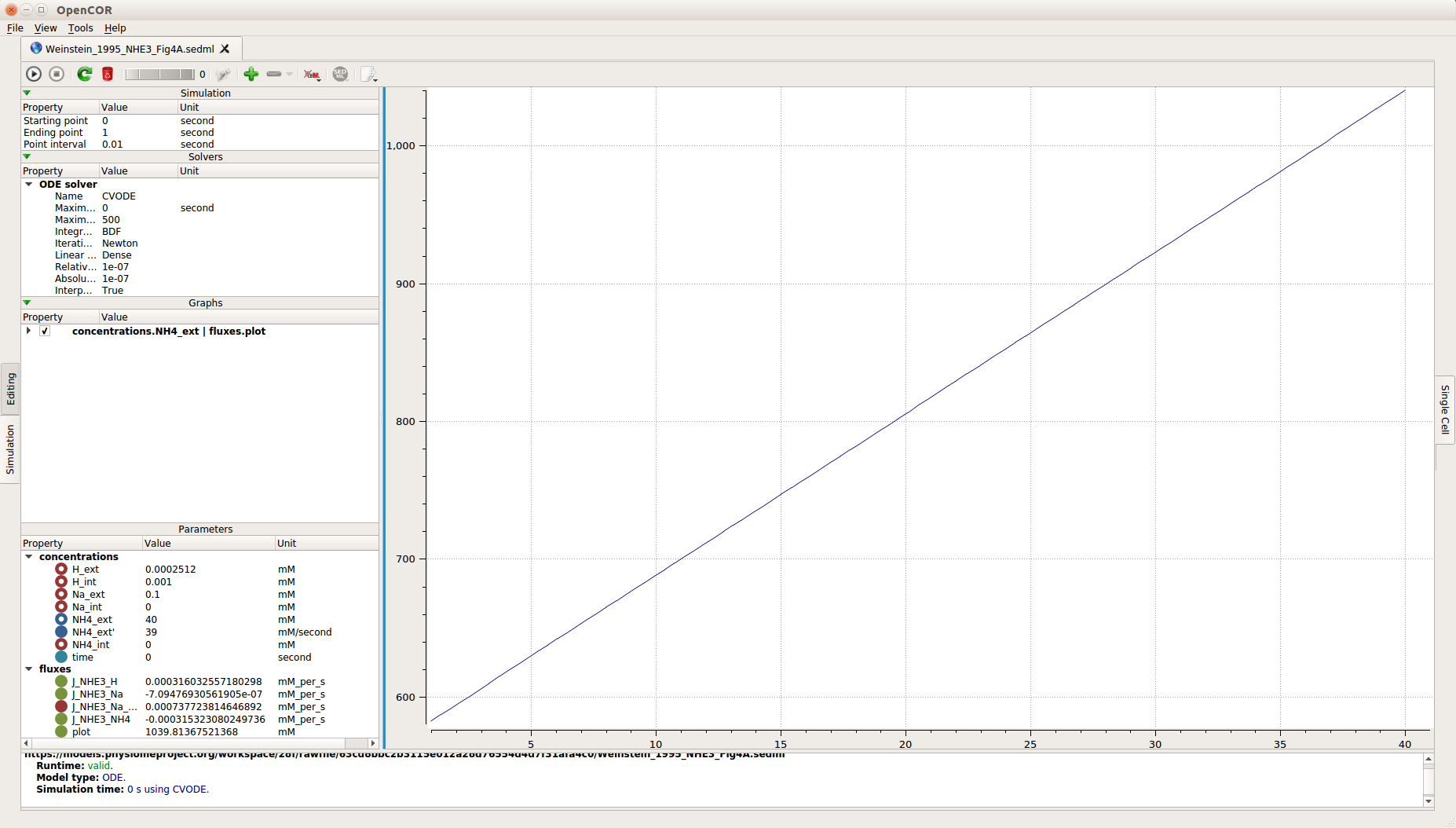Click the remove graph panel minus icon
Image resolution: width=1456 pixels, height=828 pixels.
pos(274,74)
